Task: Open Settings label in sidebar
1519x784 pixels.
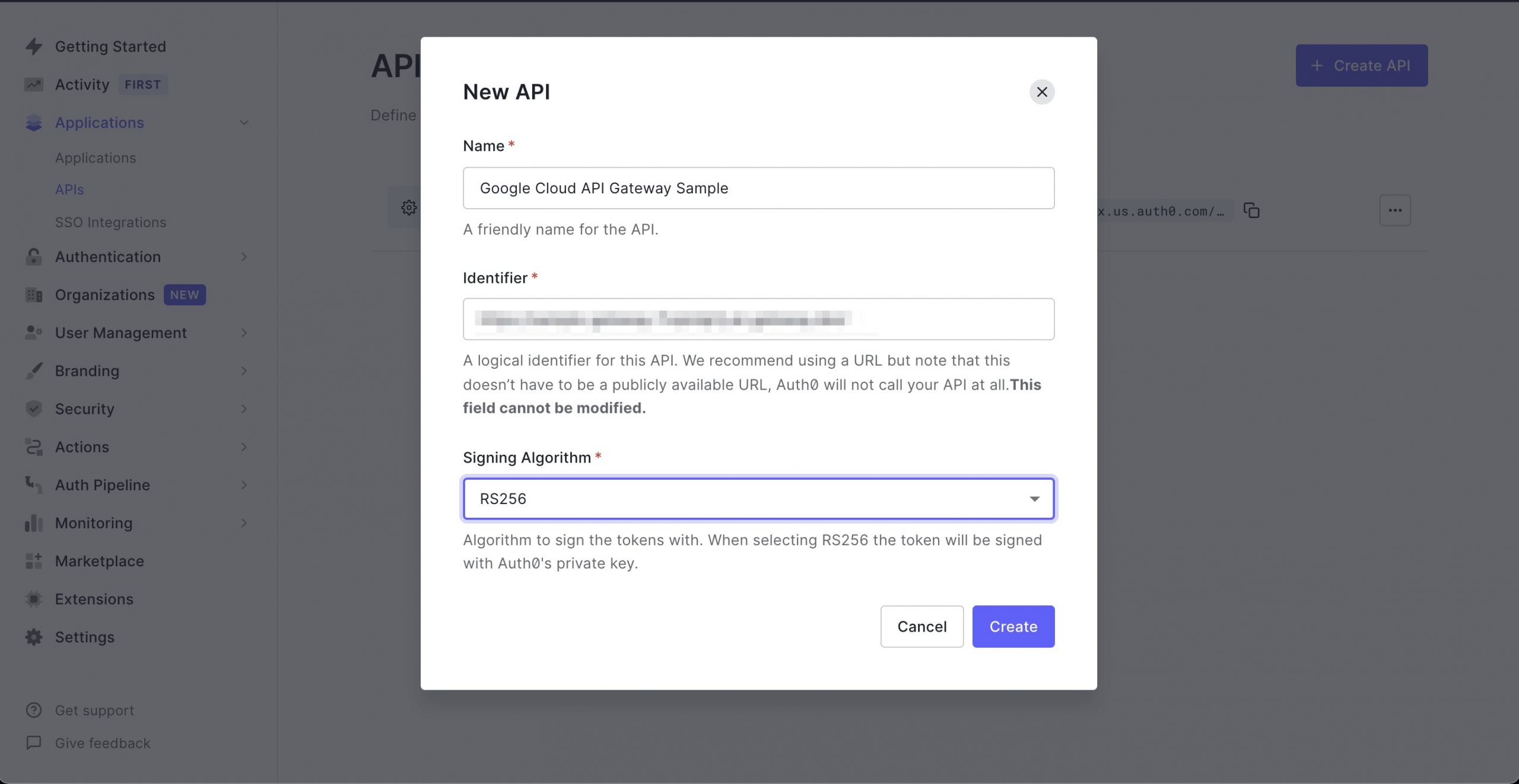Action: [84, 637]
